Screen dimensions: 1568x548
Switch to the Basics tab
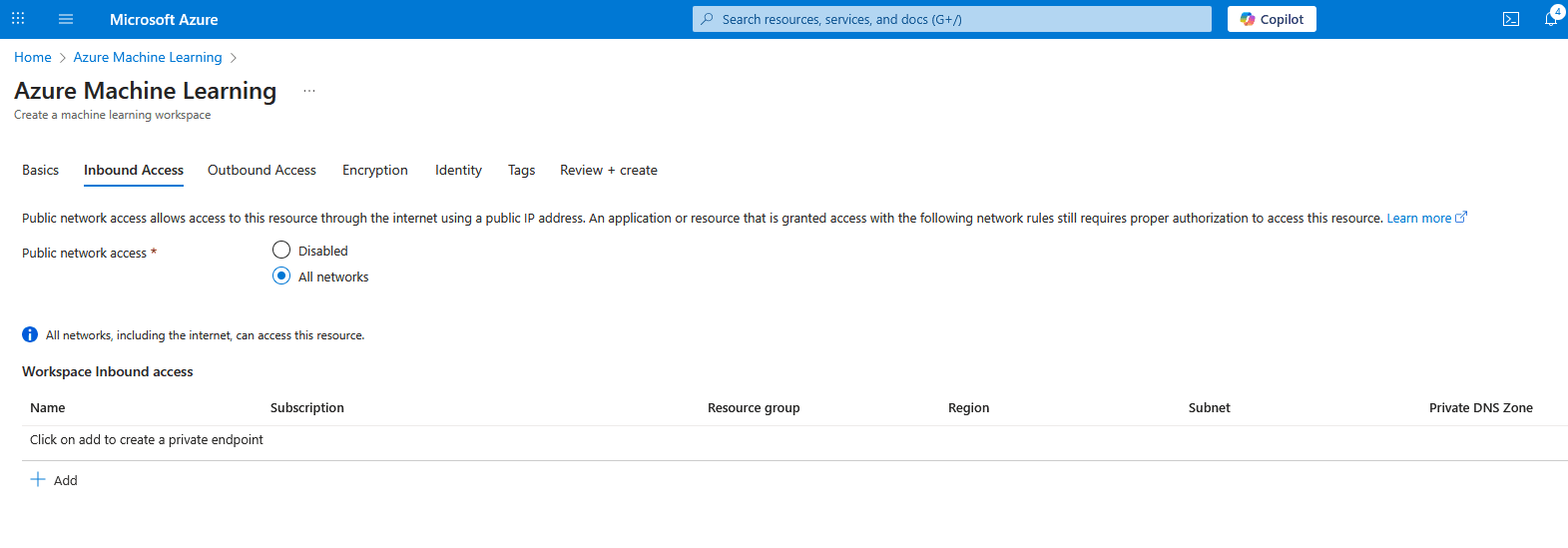pos(41,170)
